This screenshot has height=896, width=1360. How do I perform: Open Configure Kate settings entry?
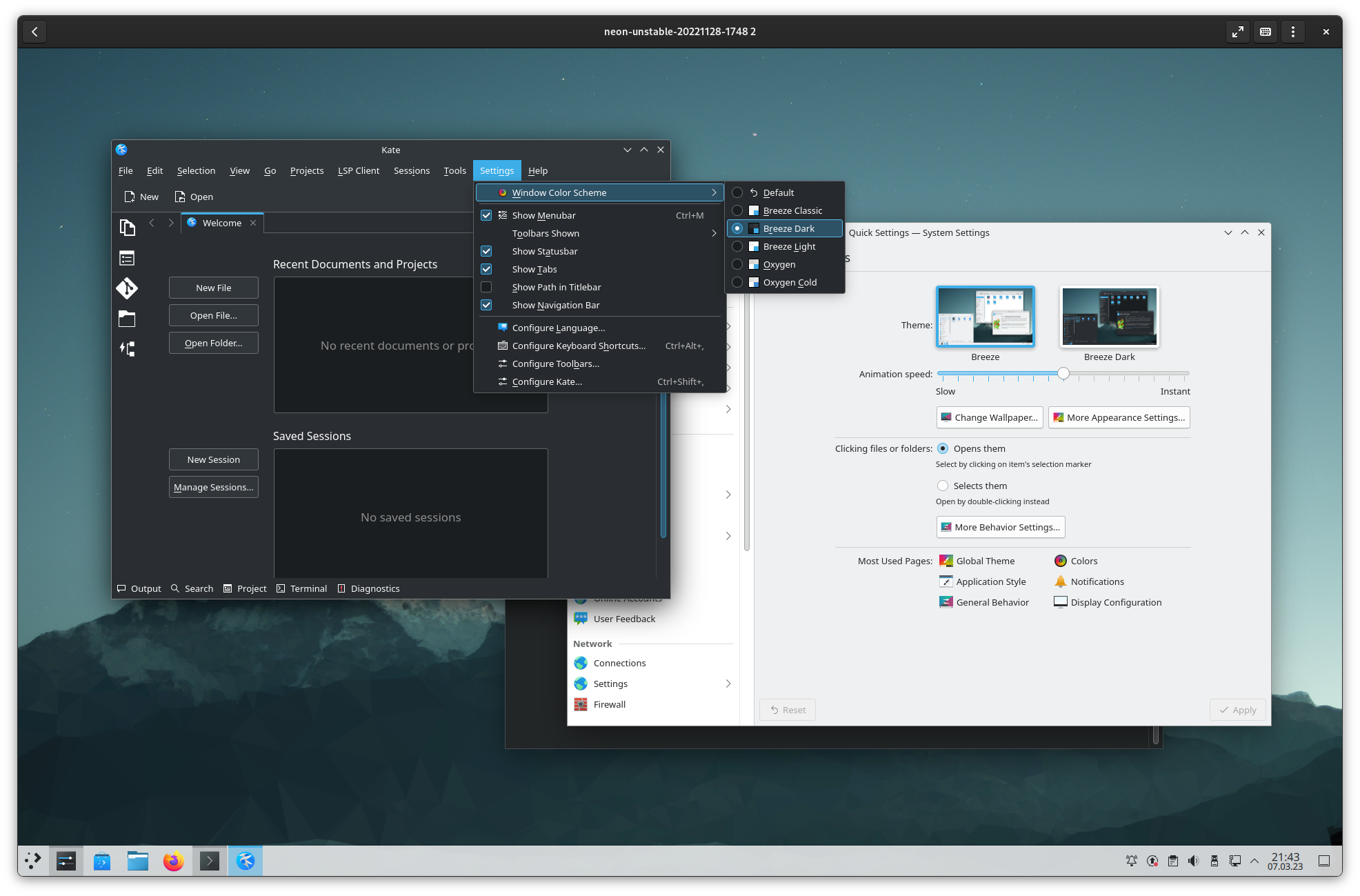[601, 381]
